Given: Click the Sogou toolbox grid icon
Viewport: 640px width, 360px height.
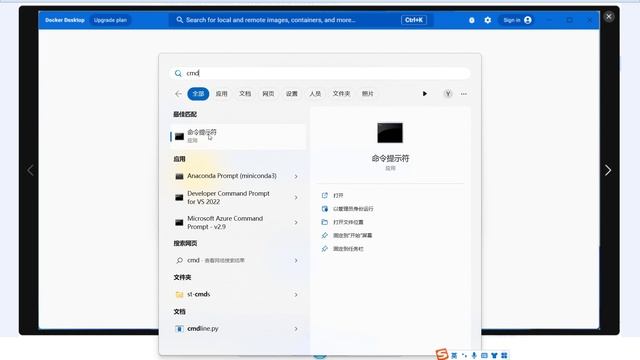Looking at the screenshot, I should click(504, 356).
